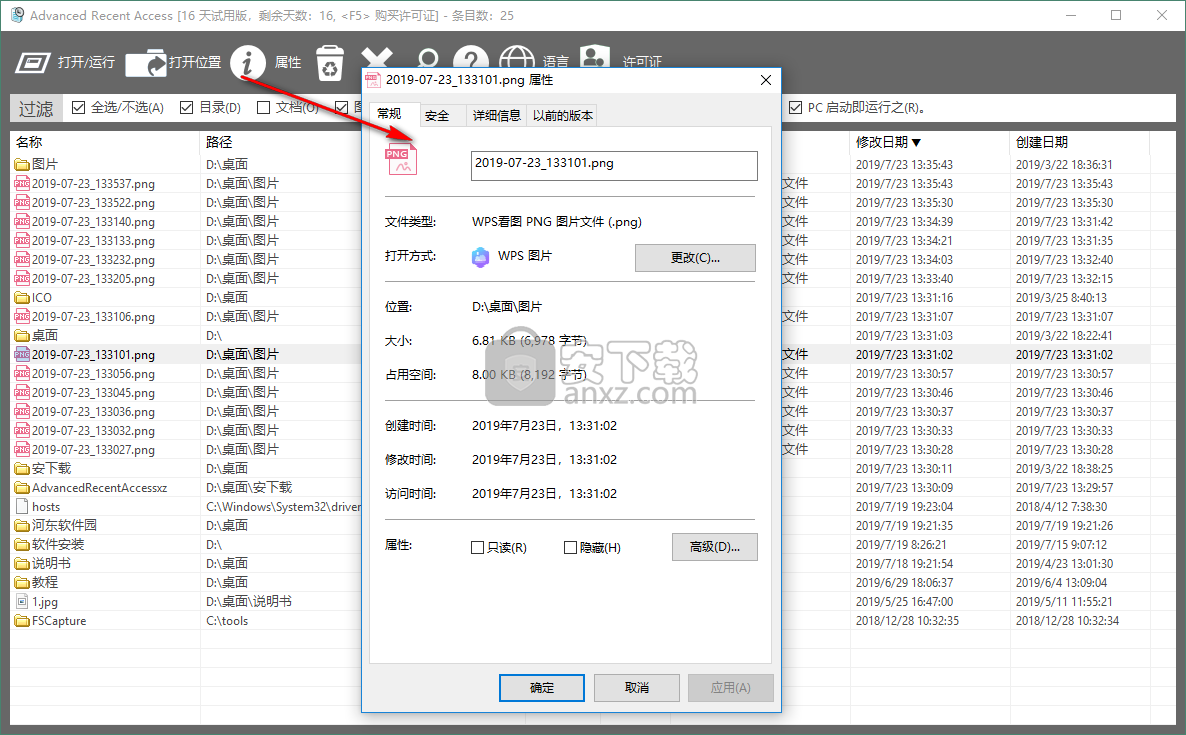Click the folder icon of 图片 row
Viewport: 1186px width, 735px height.
22,164
